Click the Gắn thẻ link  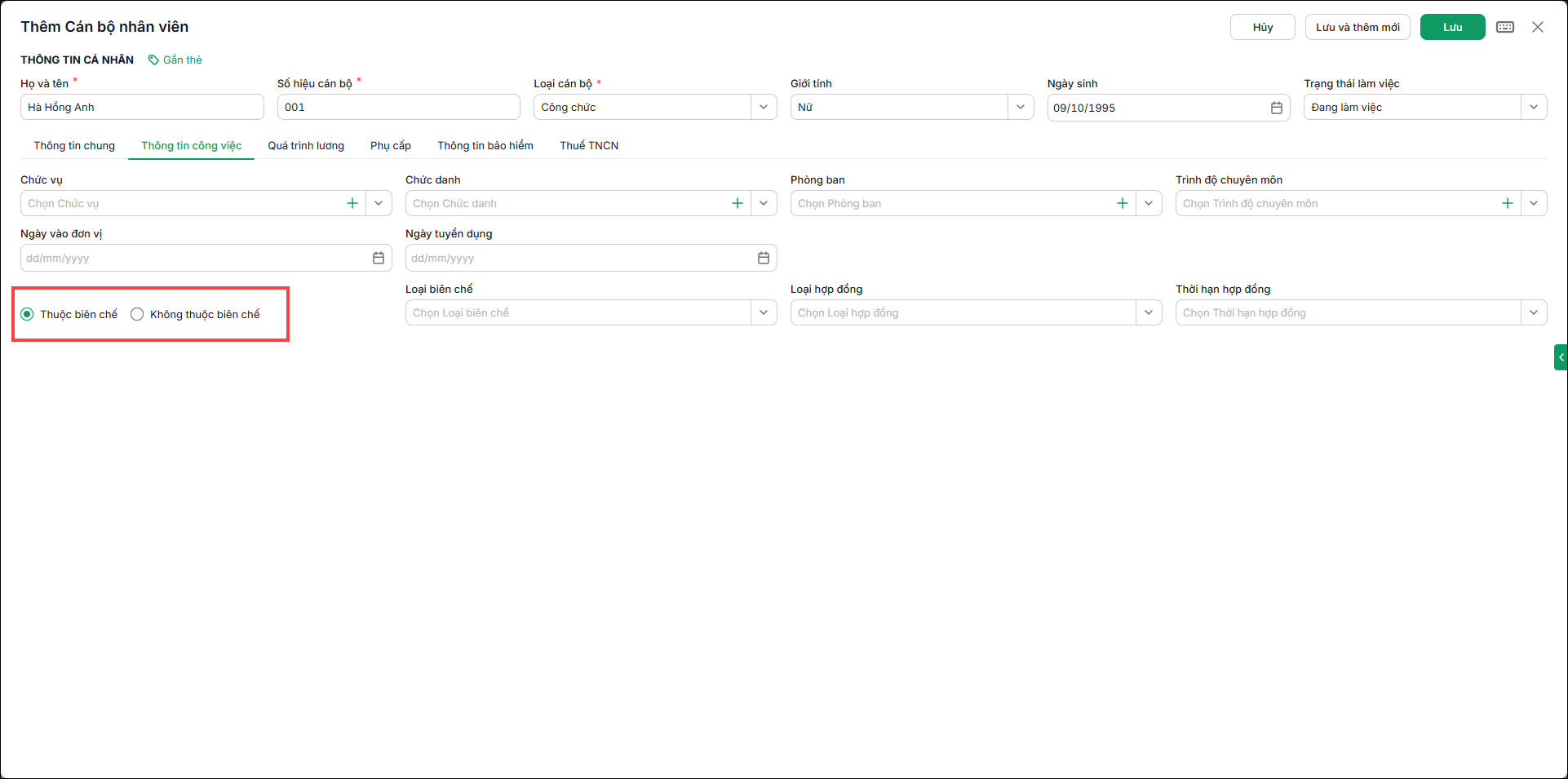(x=183, y=60)
